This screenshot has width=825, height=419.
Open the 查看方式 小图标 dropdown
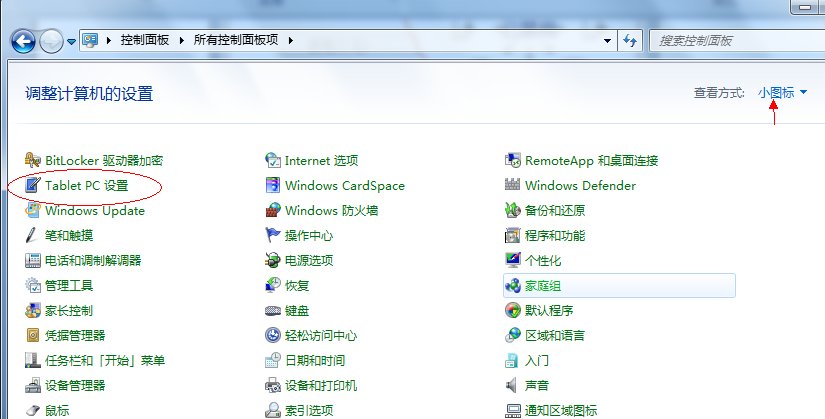(782, 93)
